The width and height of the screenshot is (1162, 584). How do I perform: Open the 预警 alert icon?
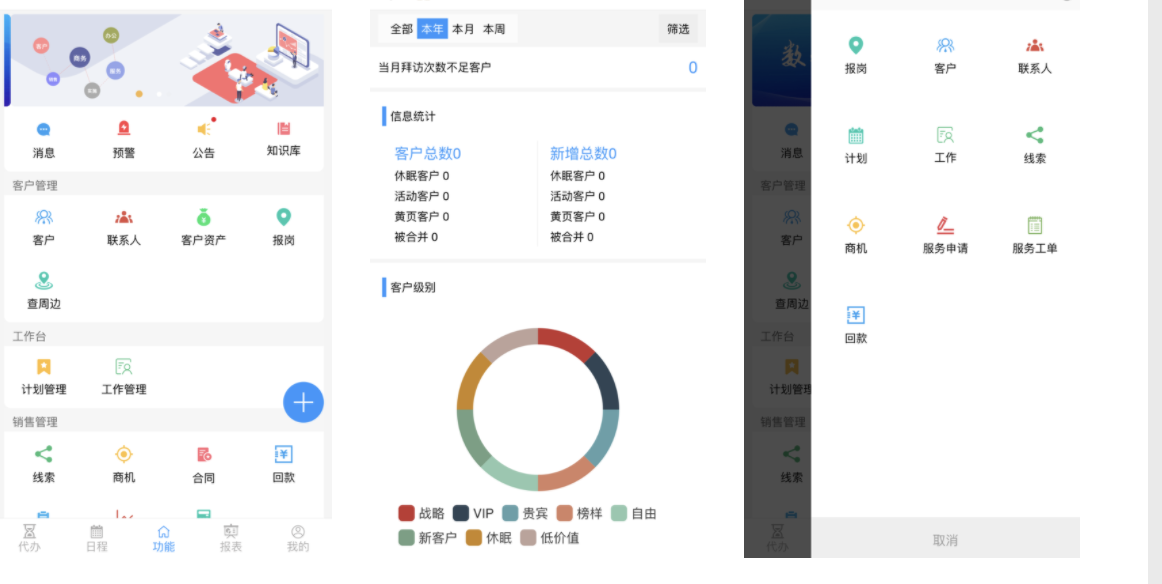point(123,130)
